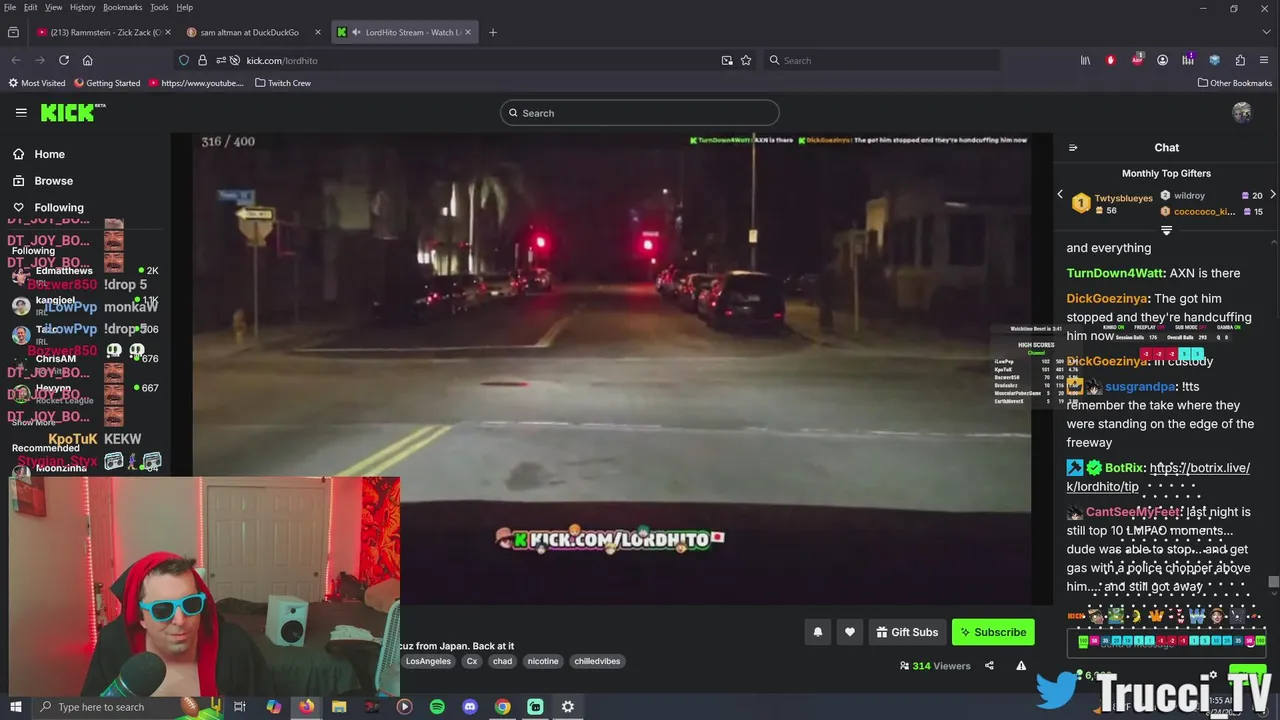Select Edmatthews in the following list
Image resolution: width=1280 pixels, height=720 pixels.
click(x=85, y=275)
